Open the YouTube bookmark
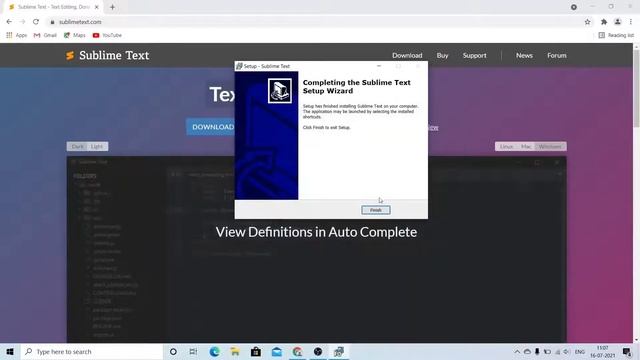 pyautogui.click(x=107, y=36)
